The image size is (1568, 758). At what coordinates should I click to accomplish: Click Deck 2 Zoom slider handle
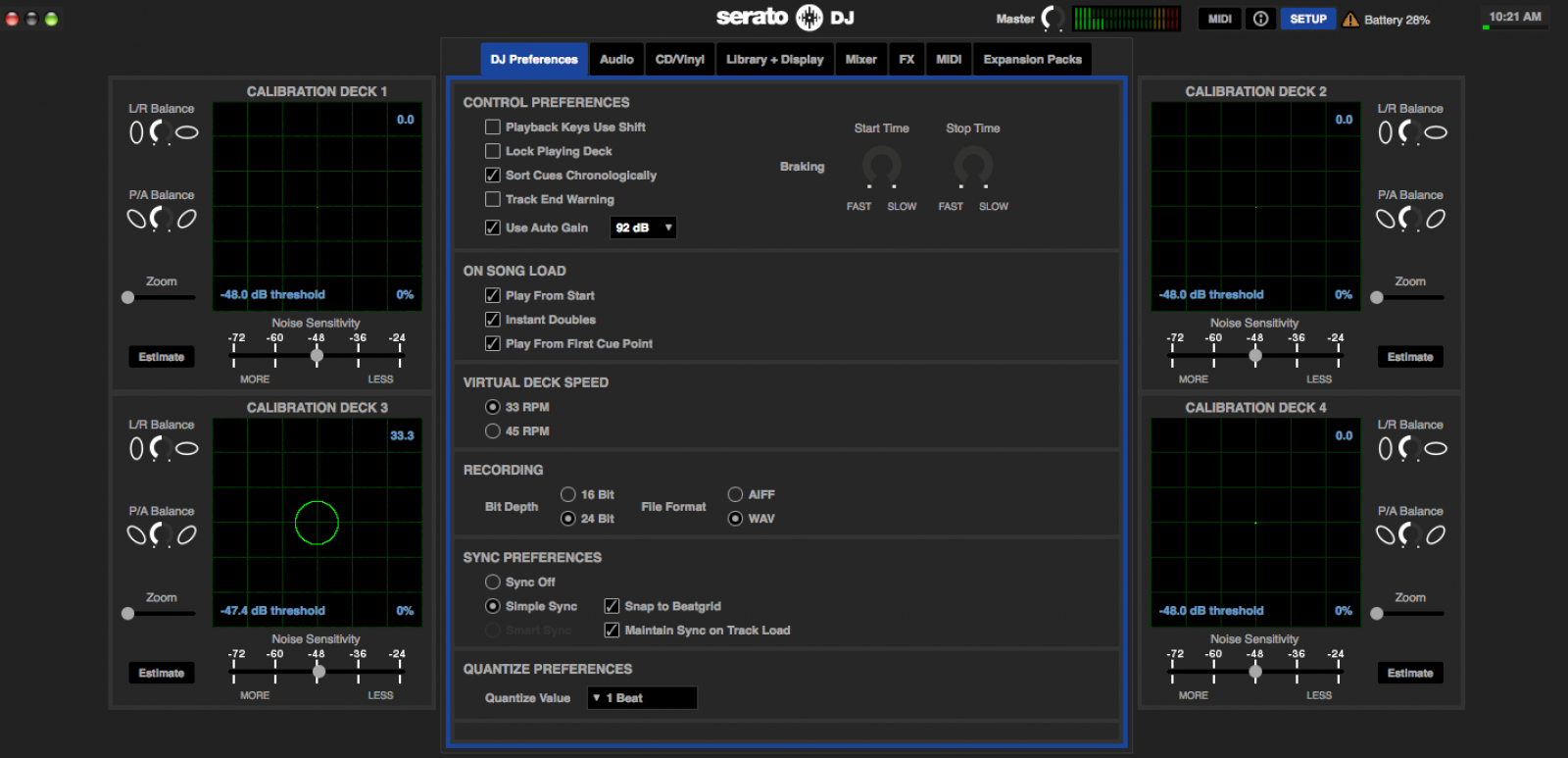pos(1377,297)
